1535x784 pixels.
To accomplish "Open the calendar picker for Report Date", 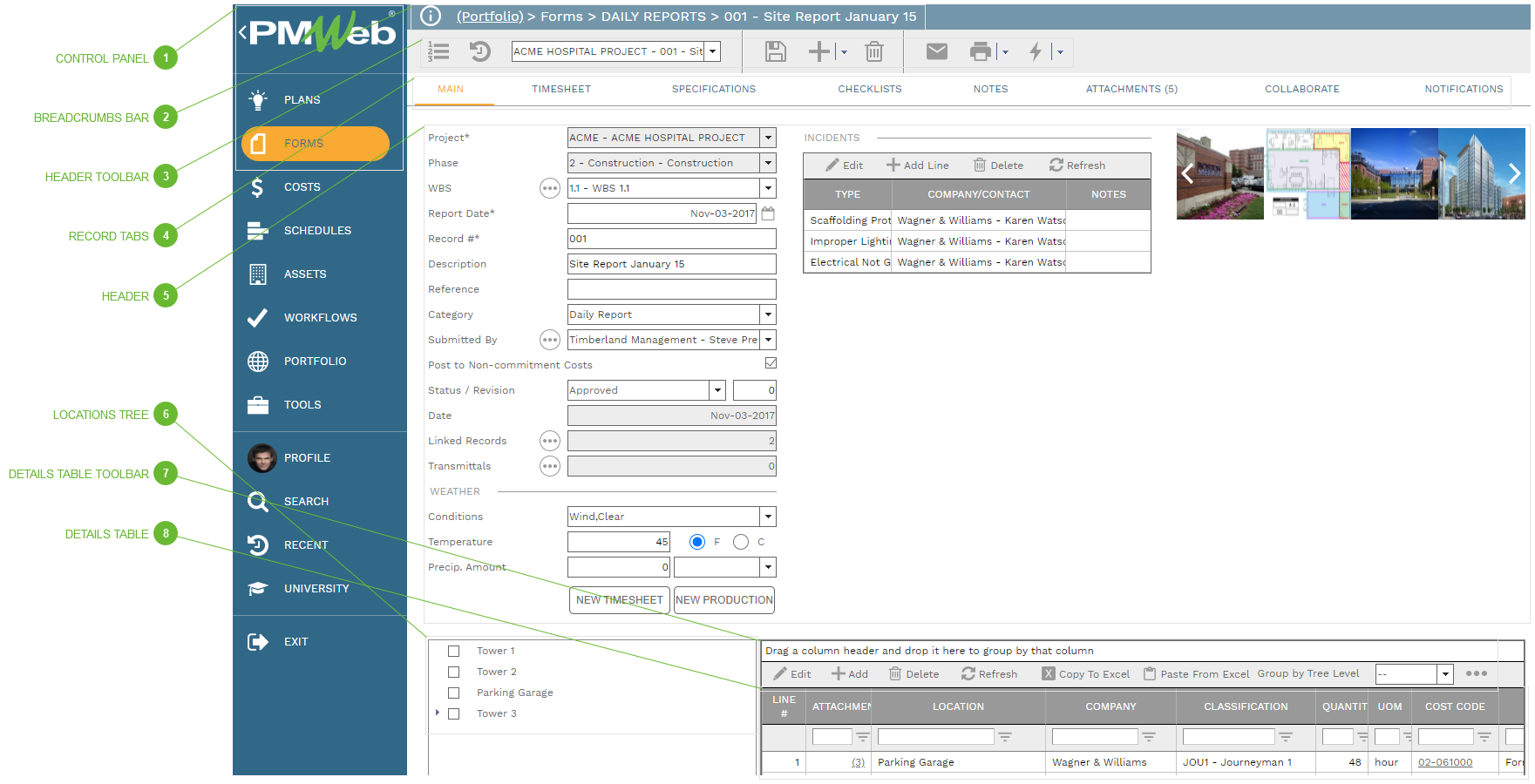I will click(768, 213).
